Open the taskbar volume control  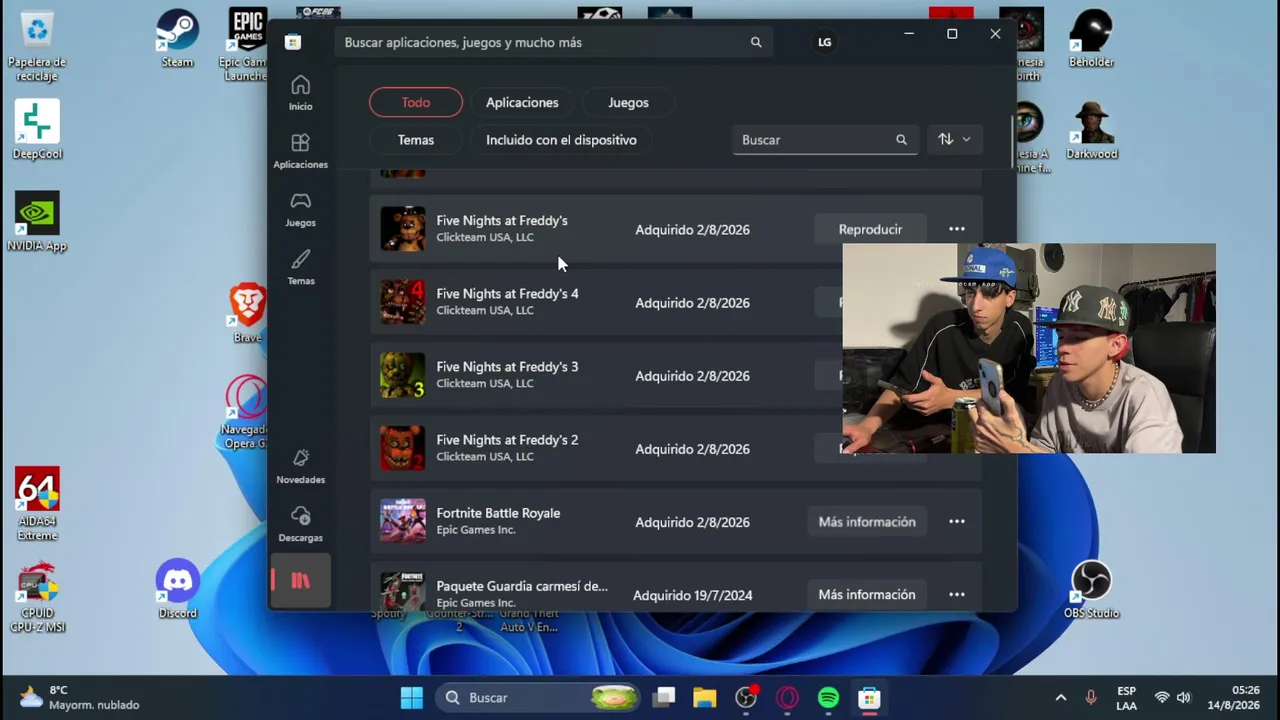[1184, 698]
